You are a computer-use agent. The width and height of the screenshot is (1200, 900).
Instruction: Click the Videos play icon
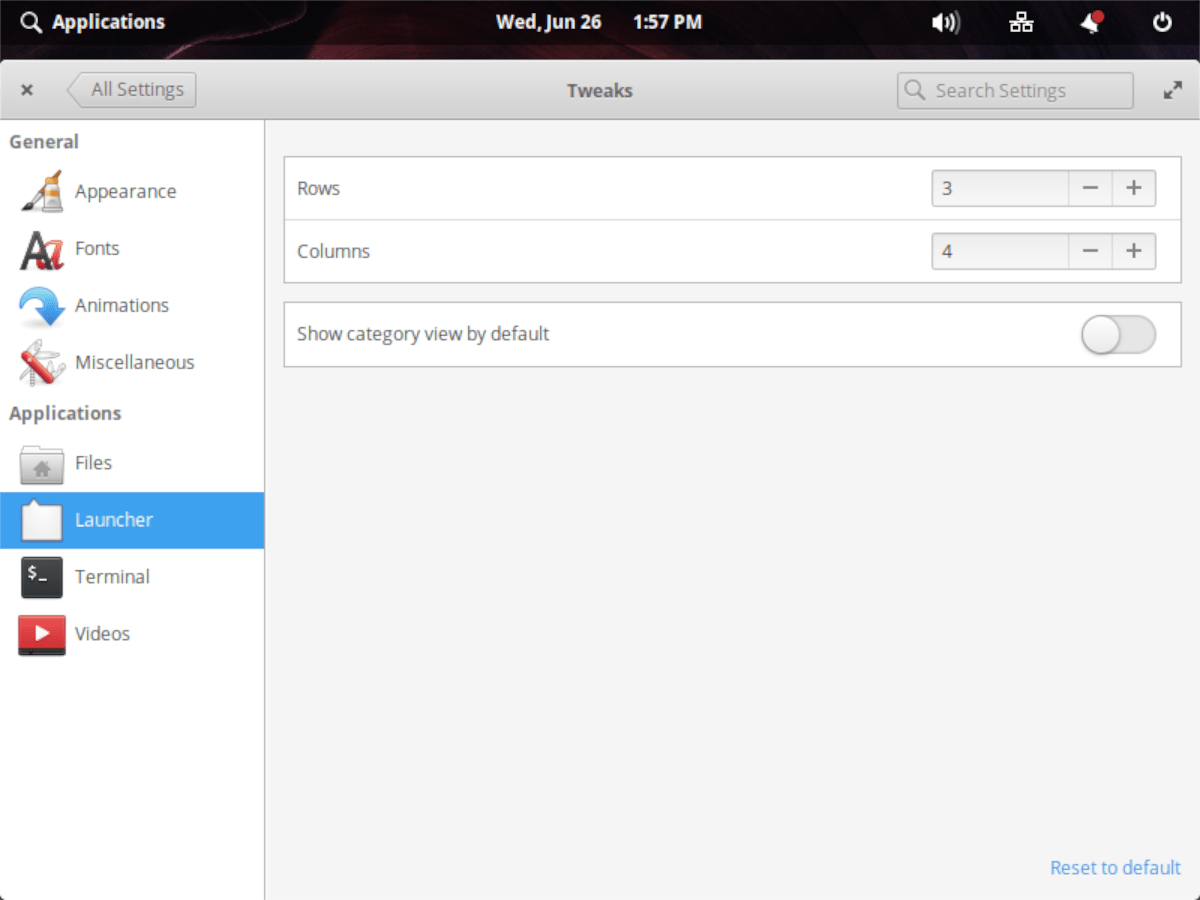tap(42, 634)
